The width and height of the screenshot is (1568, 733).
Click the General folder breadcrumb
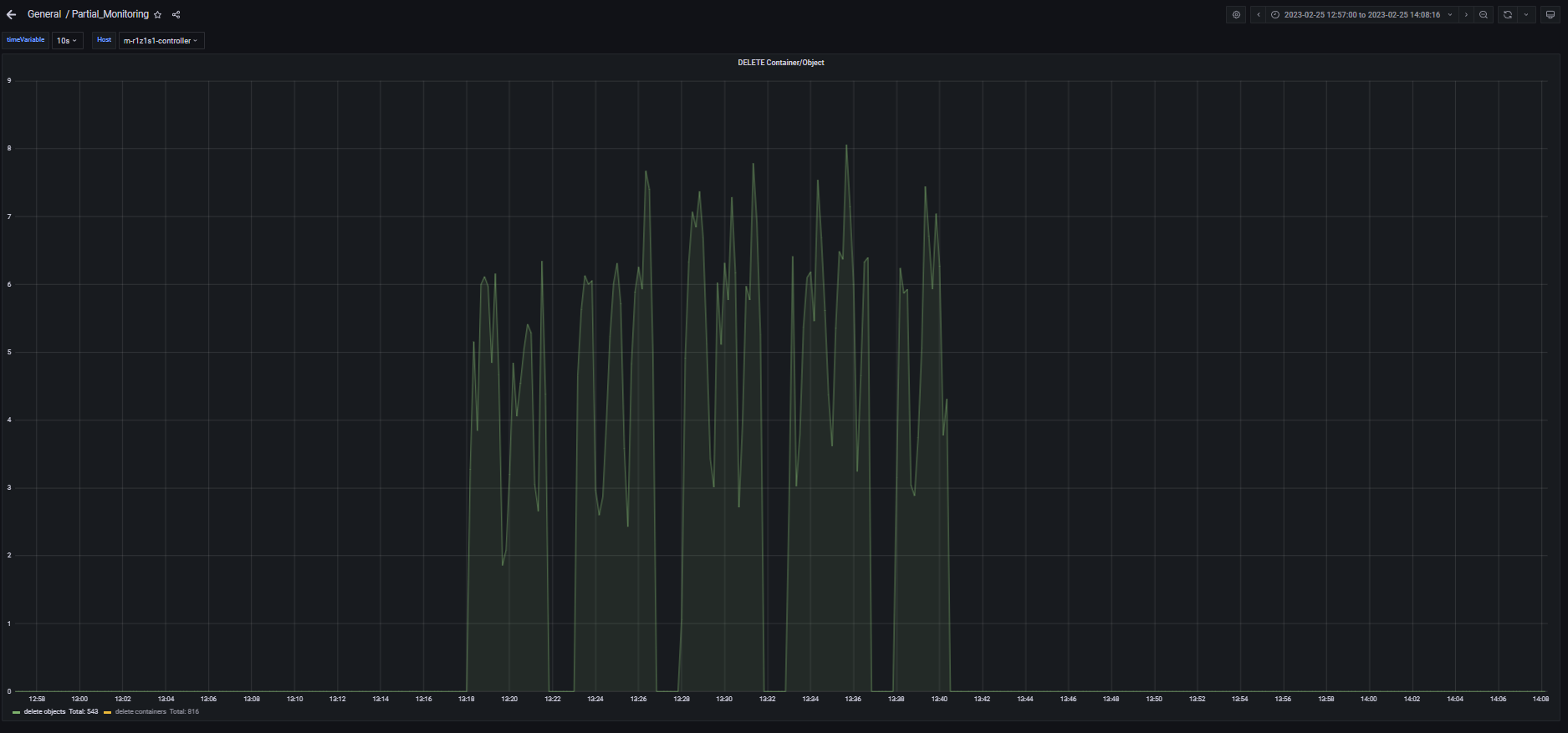43,14
